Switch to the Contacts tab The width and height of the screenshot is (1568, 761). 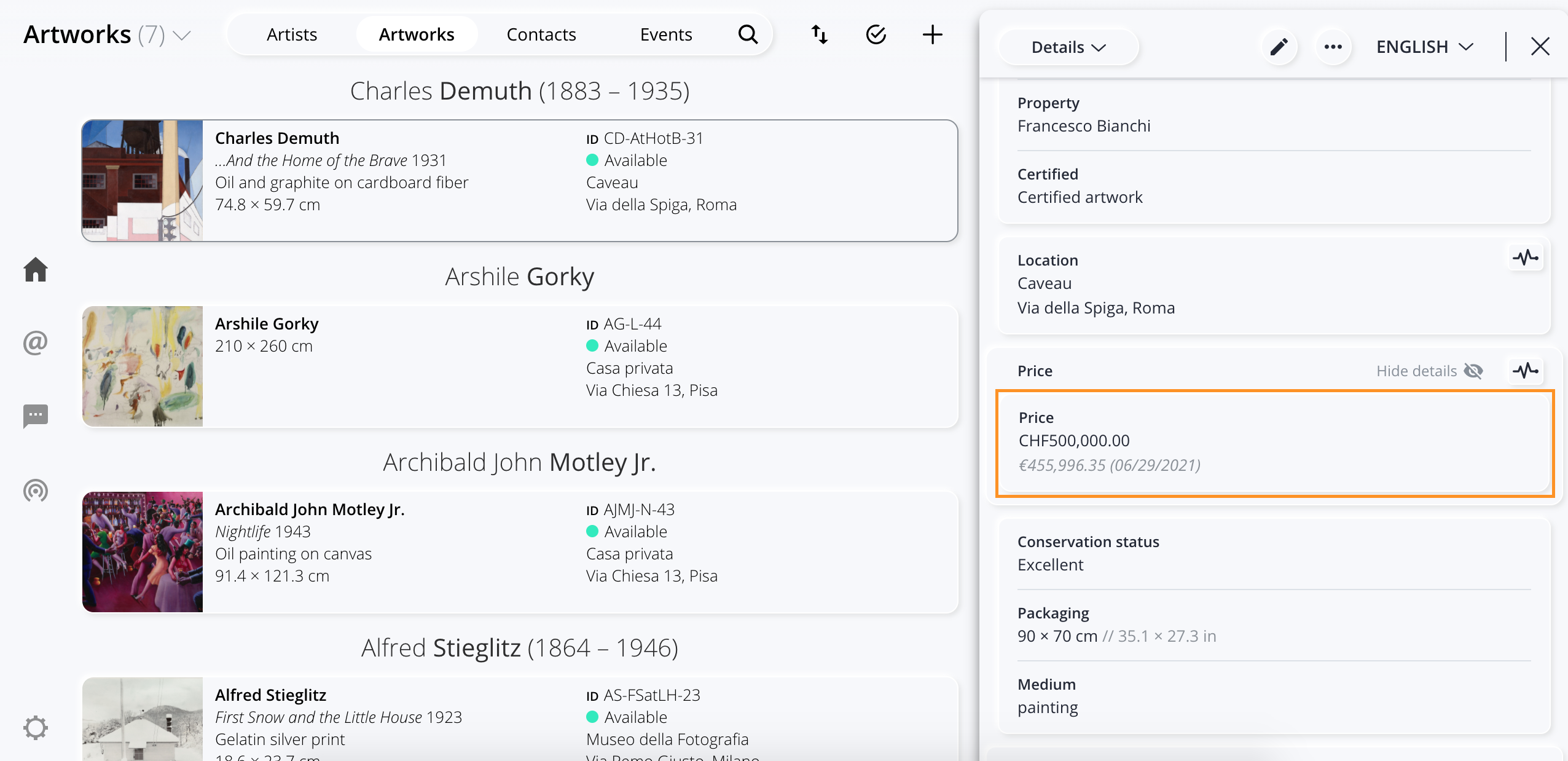(541, 34)
